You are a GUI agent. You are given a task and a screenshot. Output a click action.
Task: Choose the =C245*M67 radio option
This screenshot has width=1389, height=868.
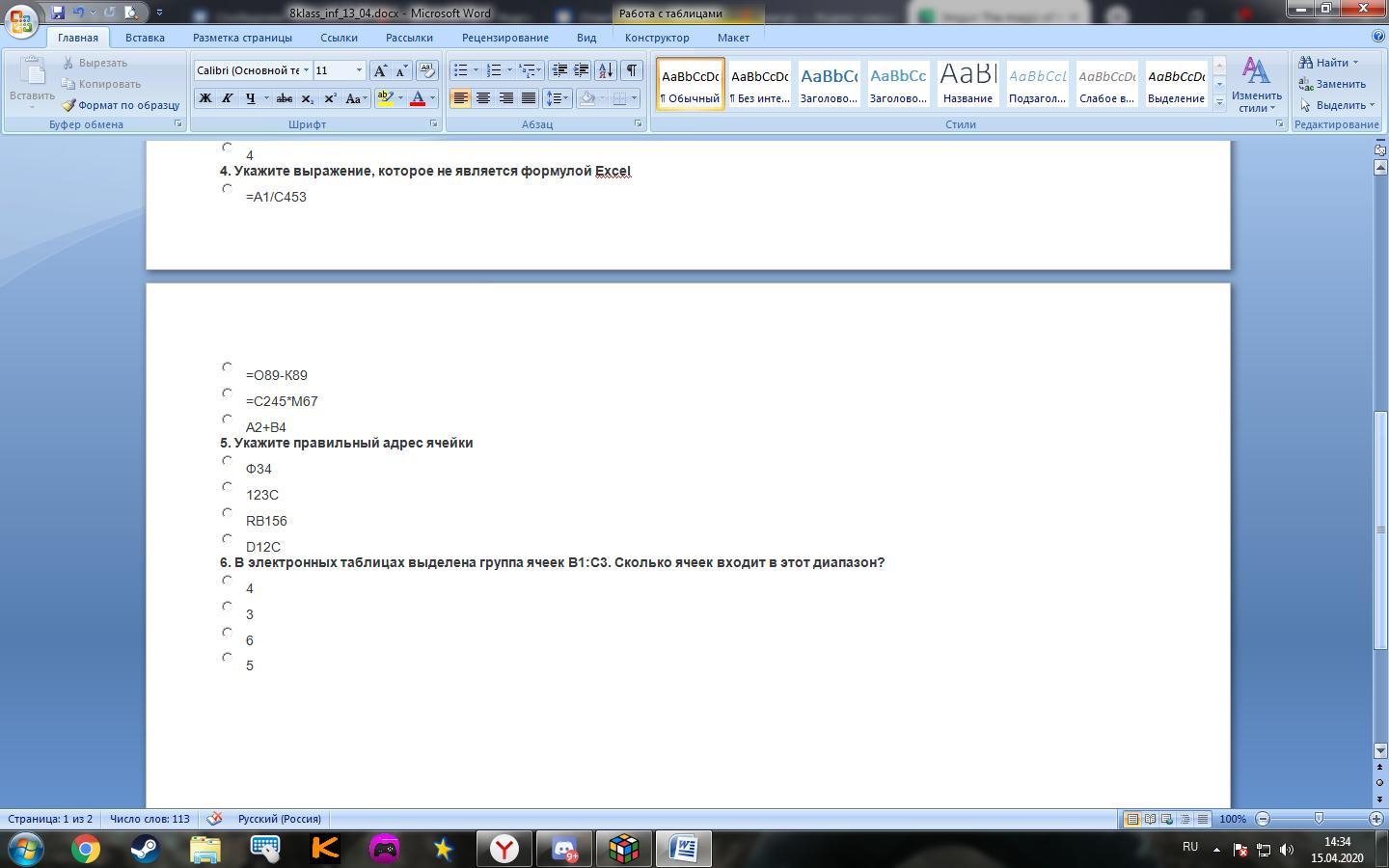tap(227, 393)
